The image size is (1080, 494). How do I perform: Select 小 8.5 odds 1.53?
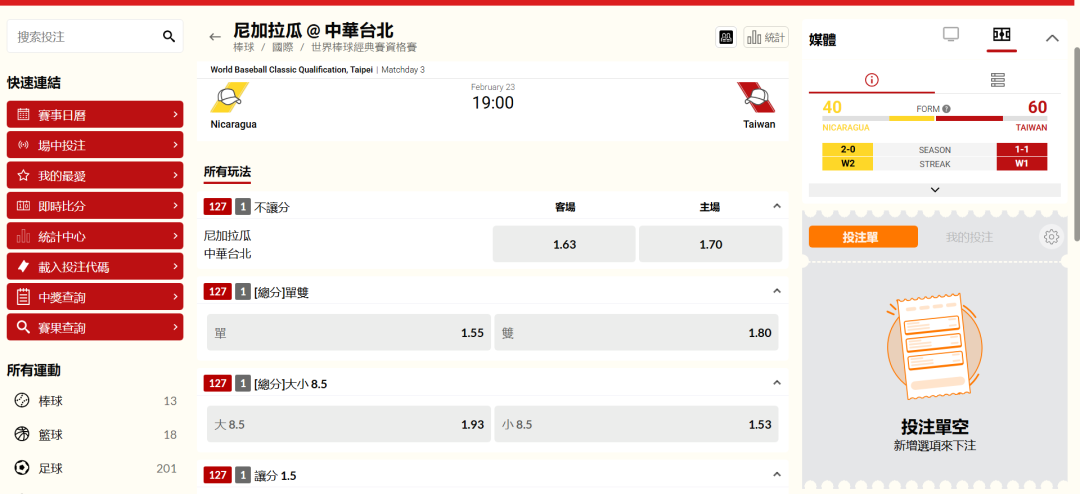[636, 424]
